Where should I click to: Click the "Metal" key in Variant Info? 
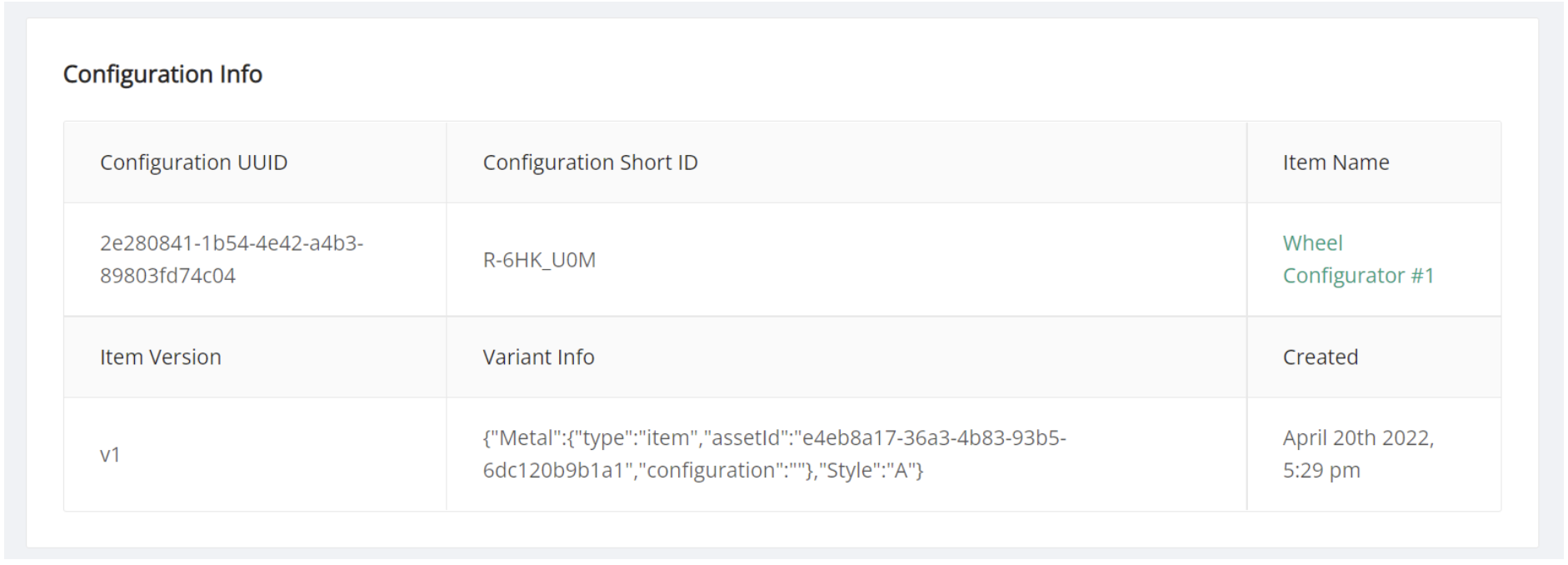point(522,438)
